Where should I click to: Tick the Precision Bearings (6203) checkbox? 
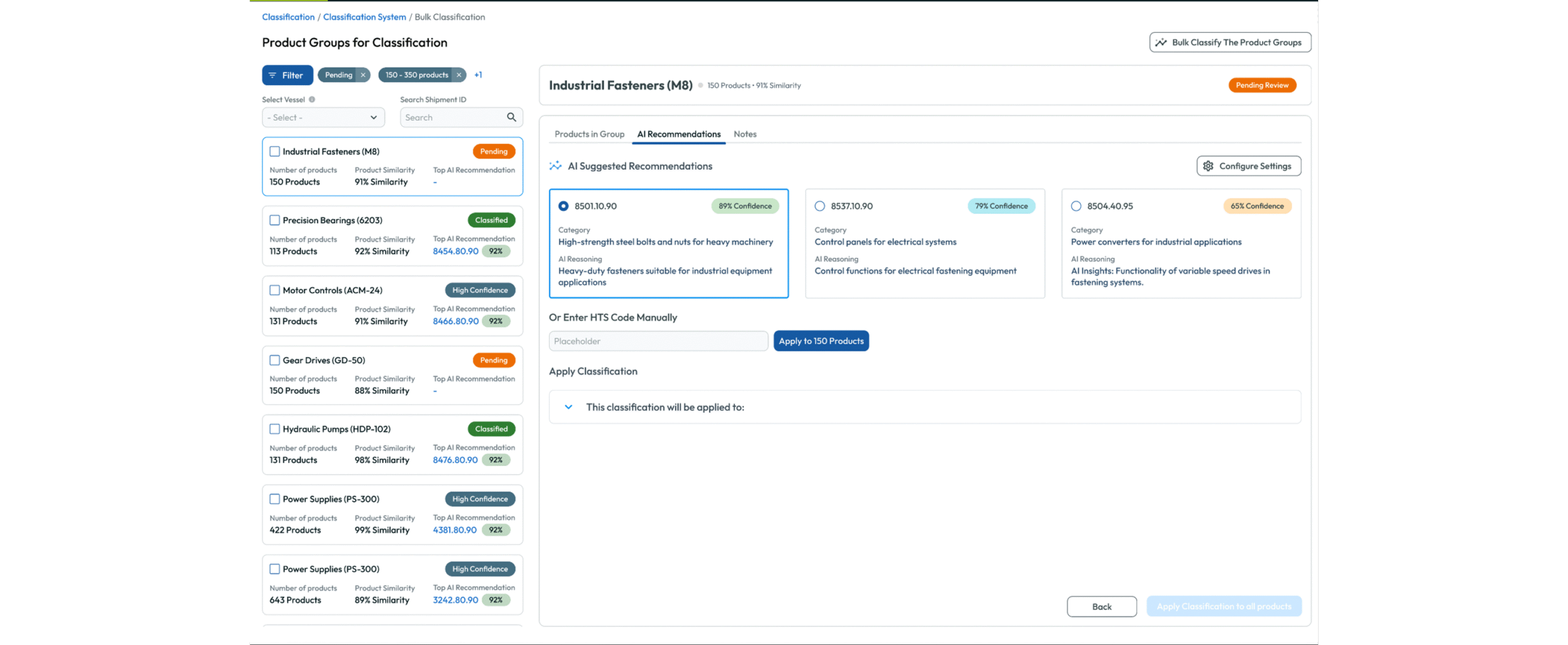275,220
